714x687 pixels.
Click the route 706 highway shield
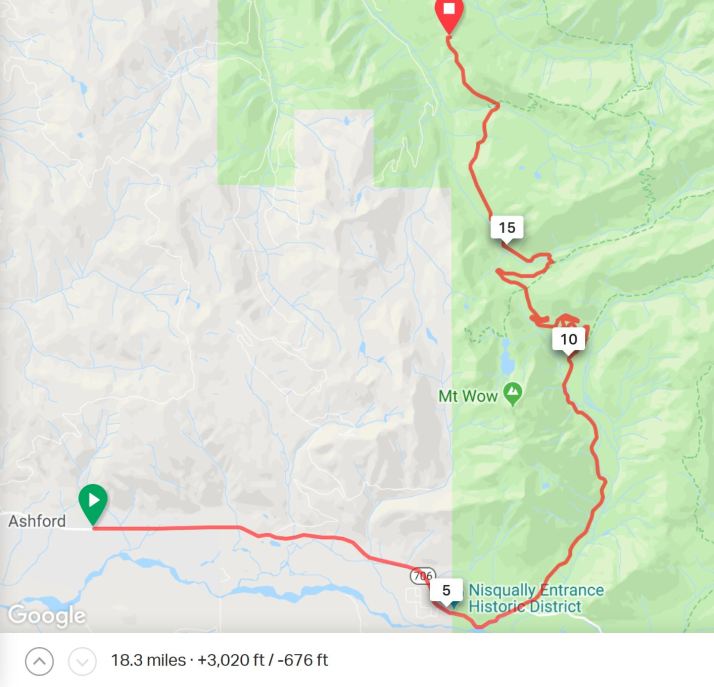point(422,575)
